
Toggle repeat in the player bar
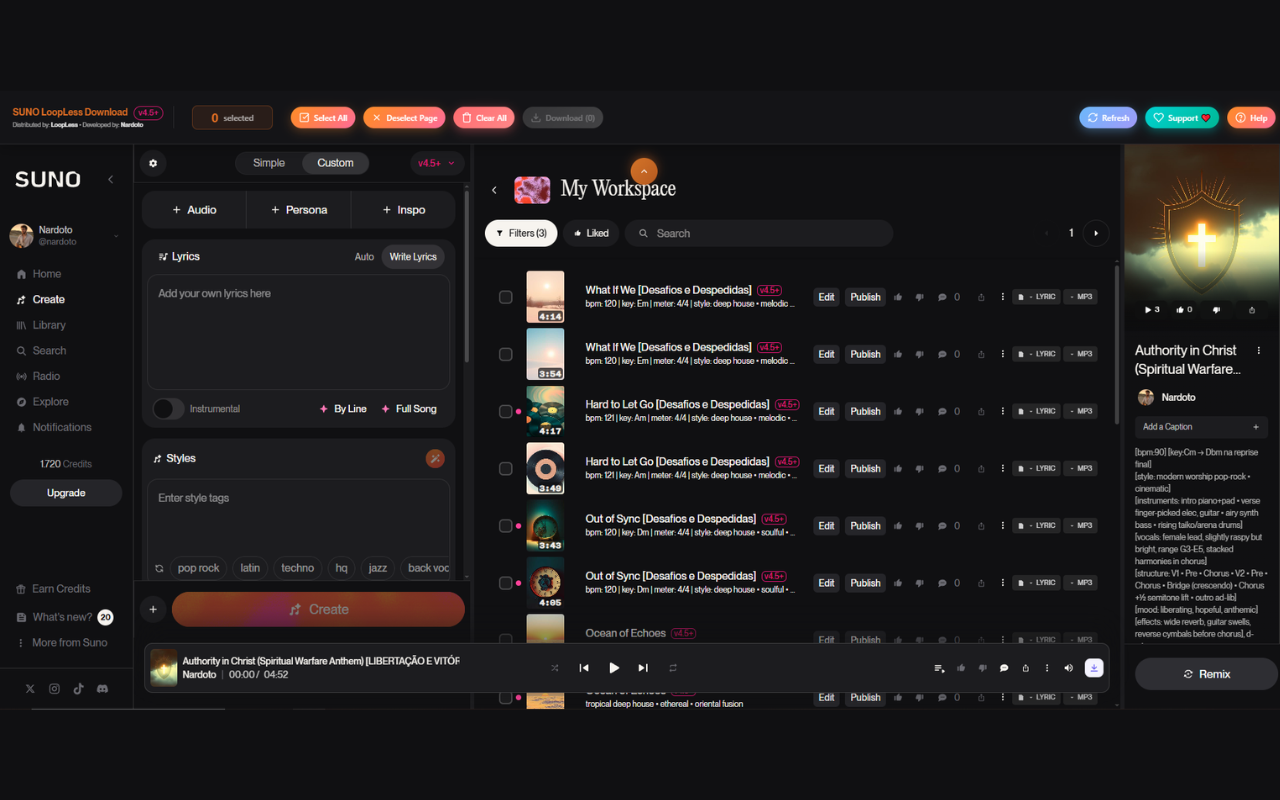point(673,668)
